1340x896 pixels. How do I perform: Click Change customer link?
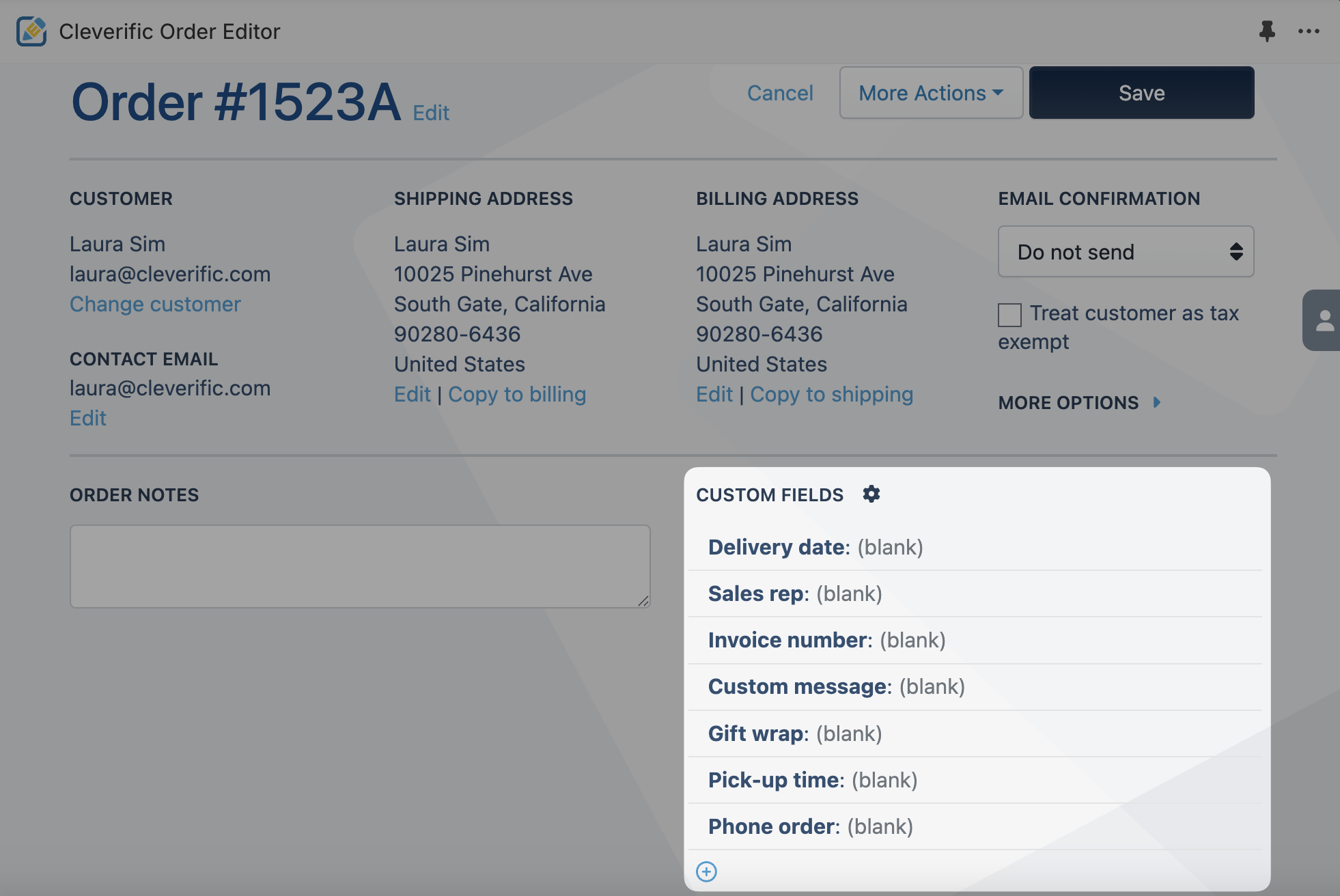pos(155,304)
